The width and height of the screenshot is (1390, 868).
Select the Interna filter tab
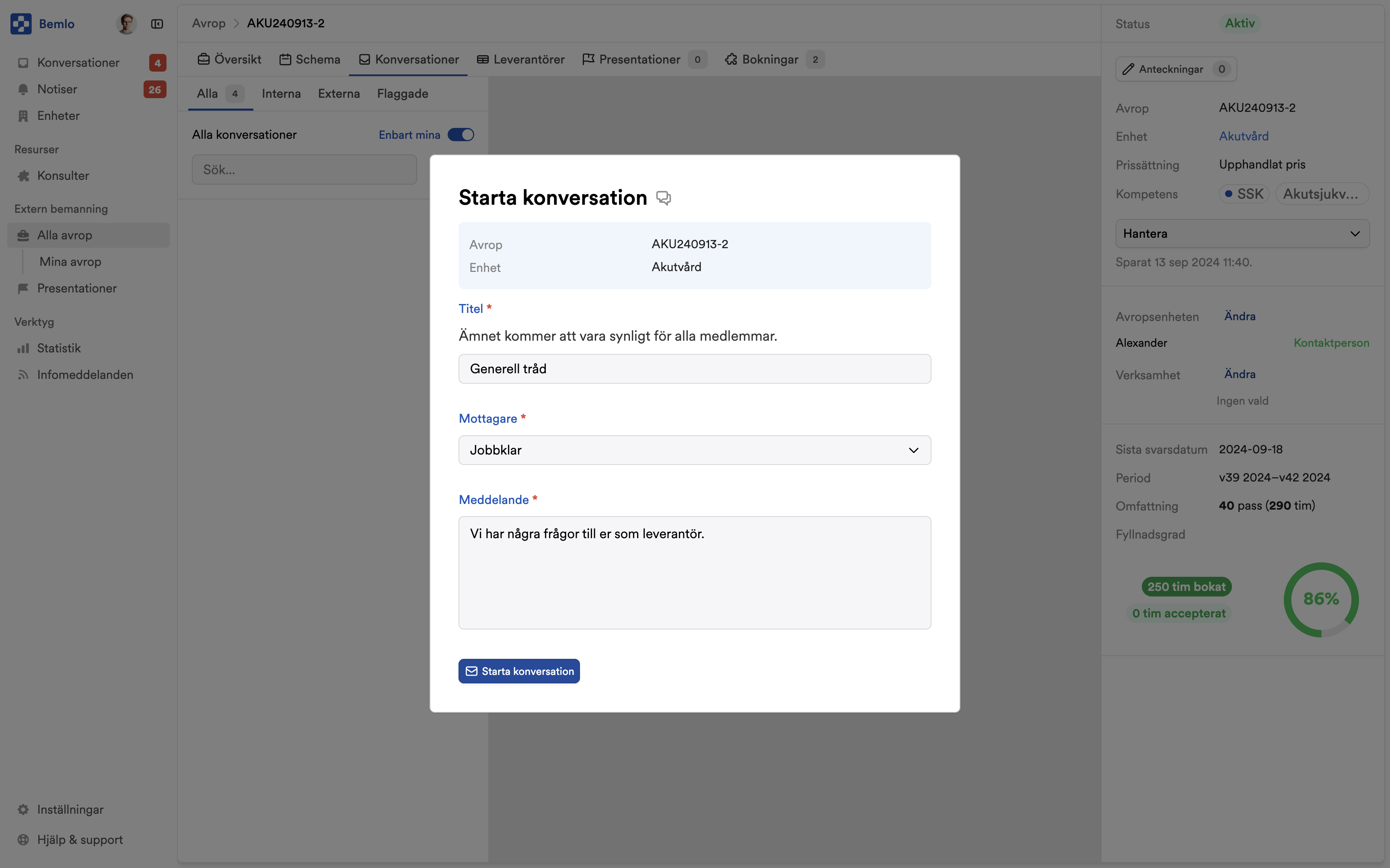click(281, 94)
